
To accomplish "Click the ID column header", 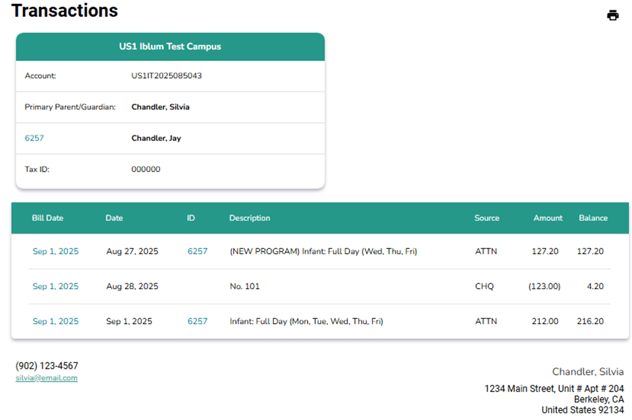I will [191, 218].
